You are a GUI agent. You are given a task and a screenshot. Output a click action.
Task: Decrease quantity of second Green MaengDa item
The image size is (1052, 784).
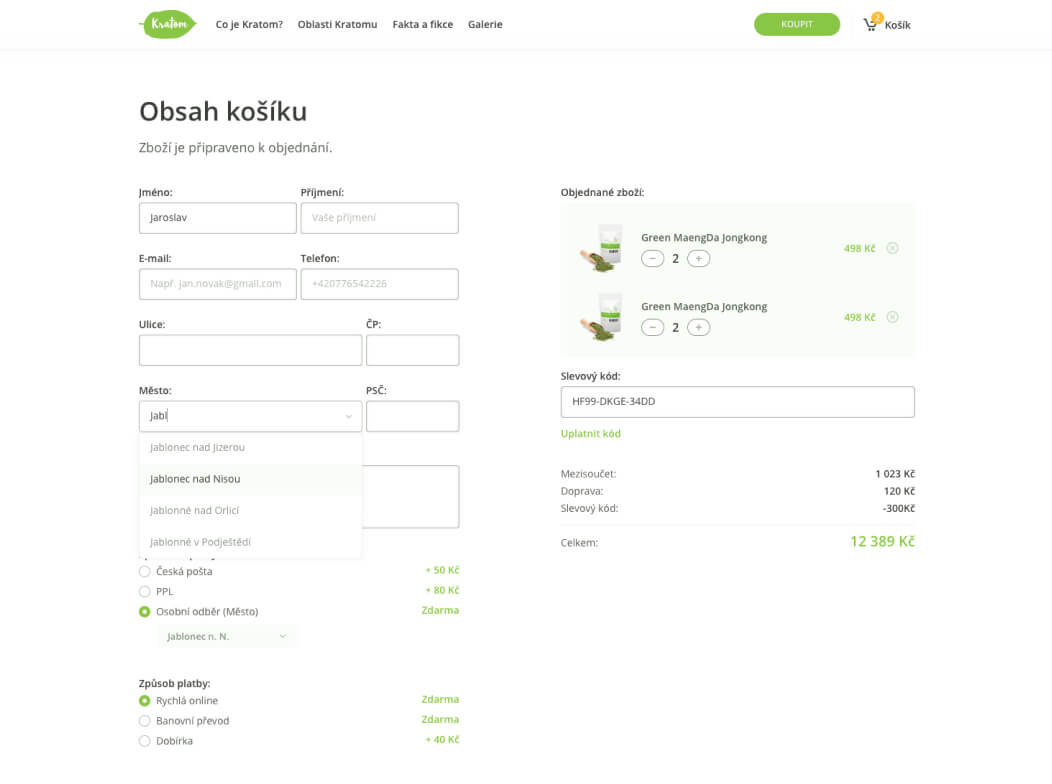point(652,327)
